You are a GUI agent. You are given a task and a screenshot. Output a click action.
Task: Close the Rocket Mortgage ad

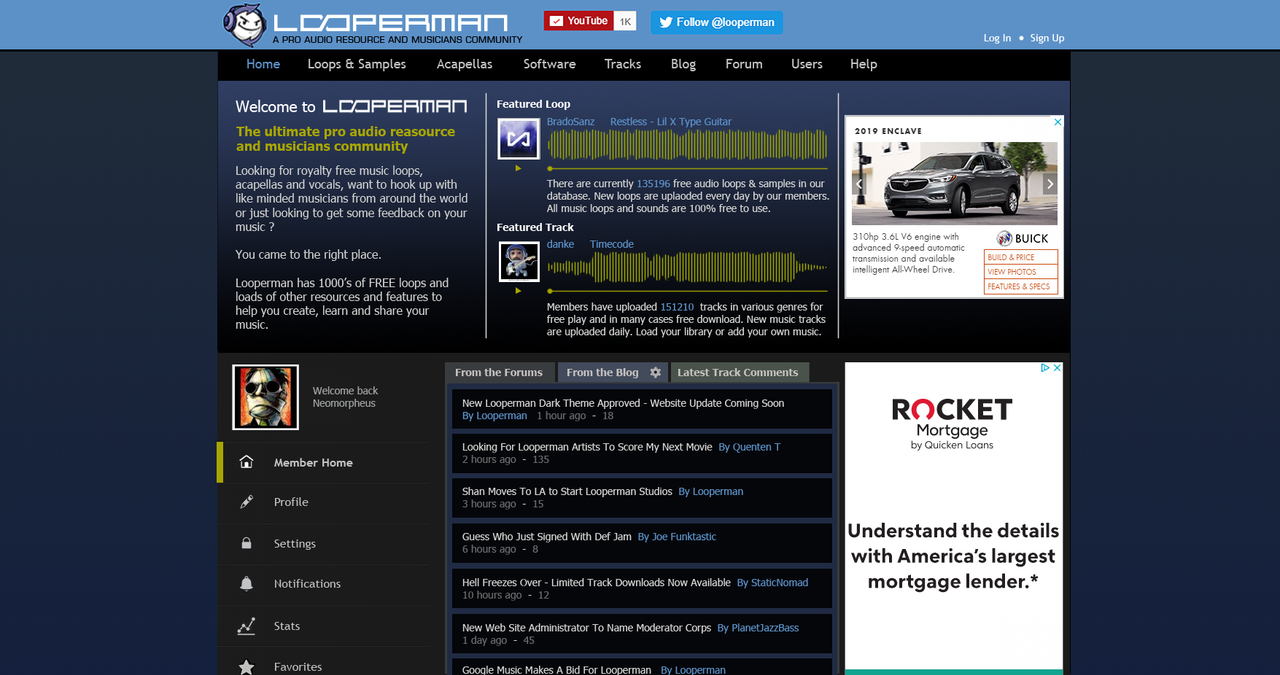(x=1057, y=368)
